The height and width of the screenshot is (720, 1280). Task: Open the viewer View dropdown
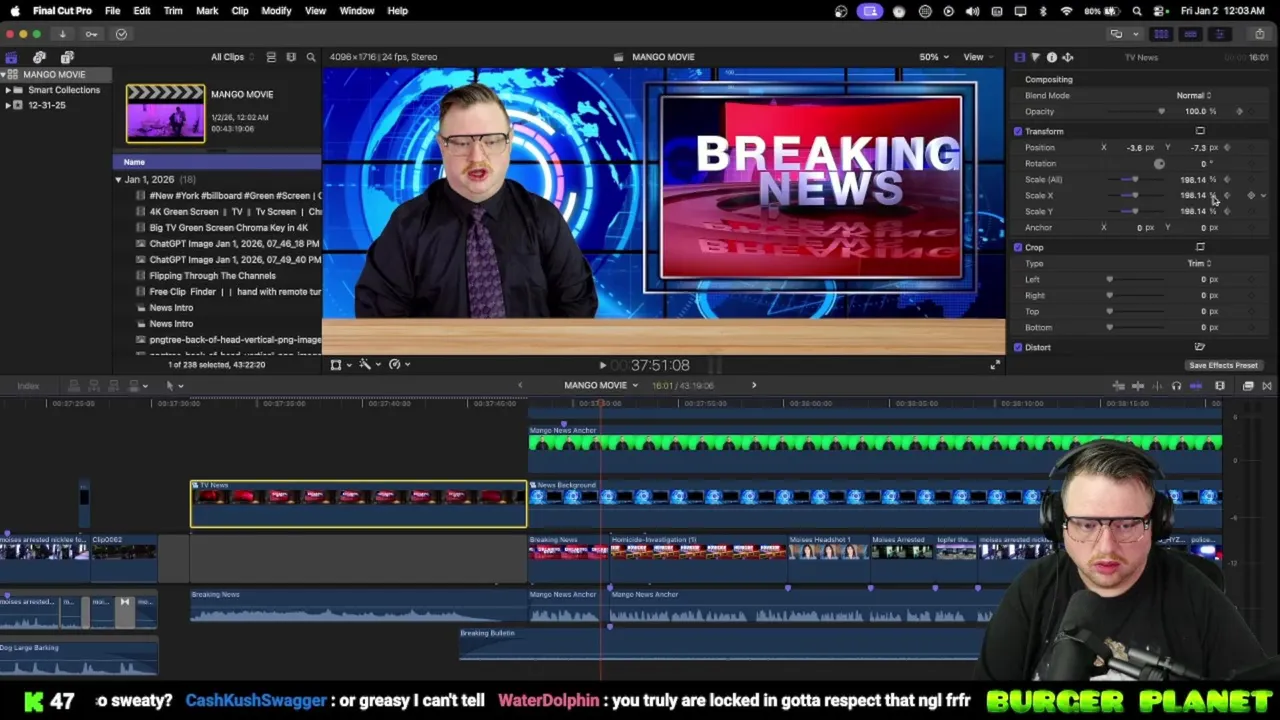pyautogui.click(x=976, y=57)
